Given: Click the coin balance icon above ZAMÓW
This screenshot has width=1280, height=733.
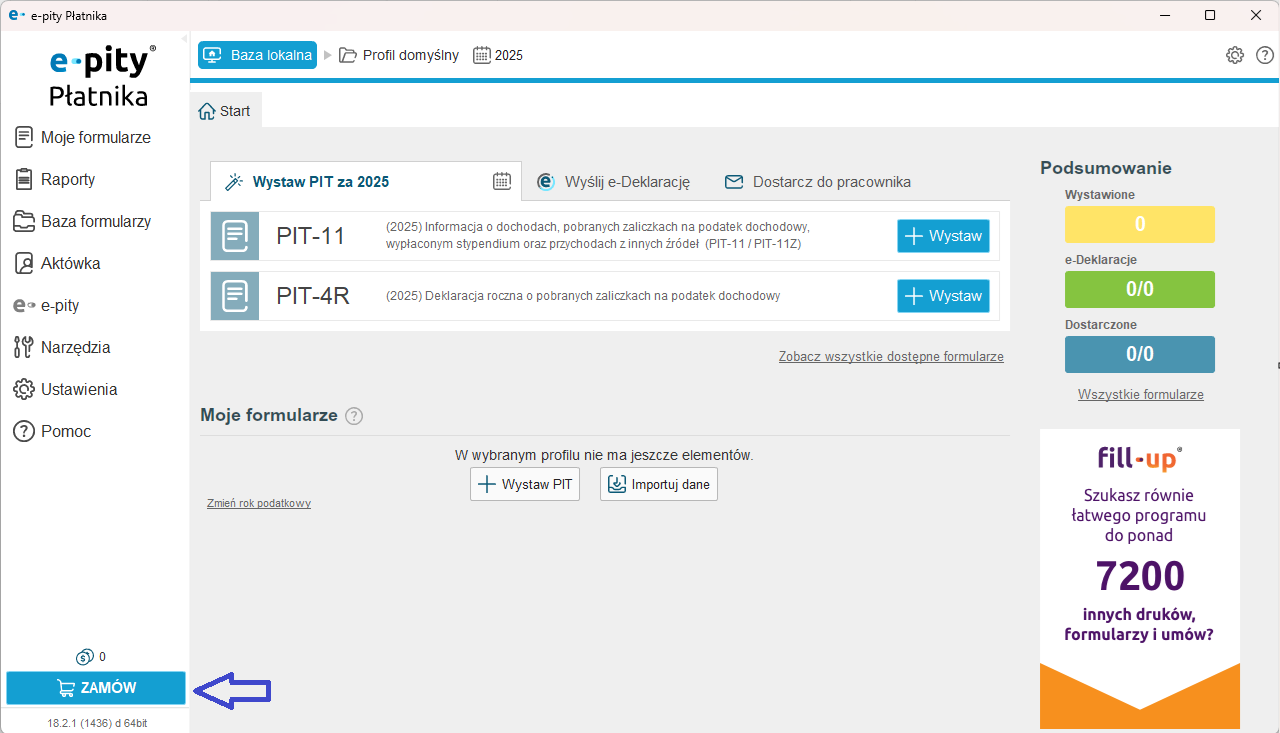Looking at the screenshot, I should tap(84, 657).
